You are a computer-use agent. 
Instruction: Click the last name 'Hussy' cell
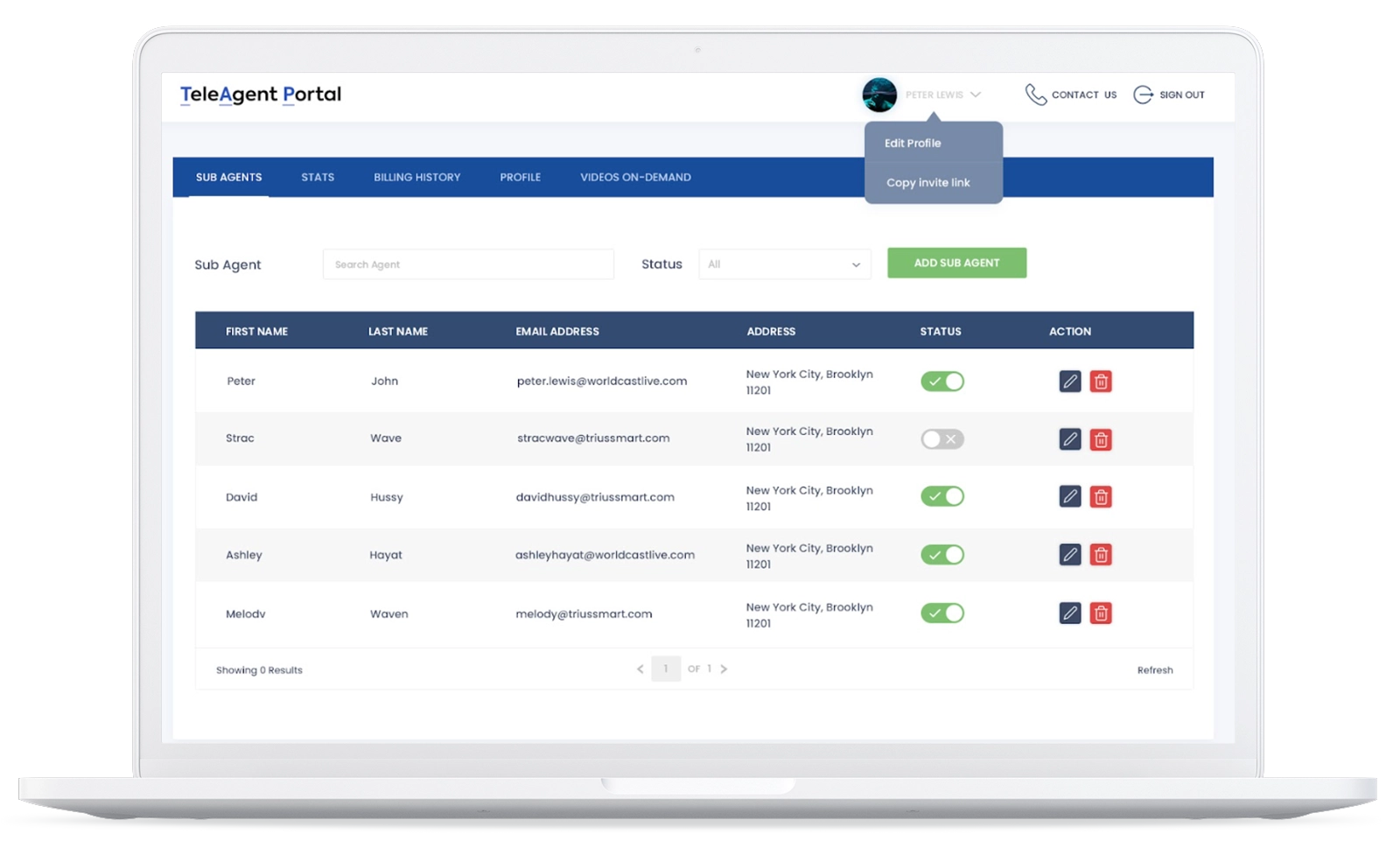pos(387,497)
